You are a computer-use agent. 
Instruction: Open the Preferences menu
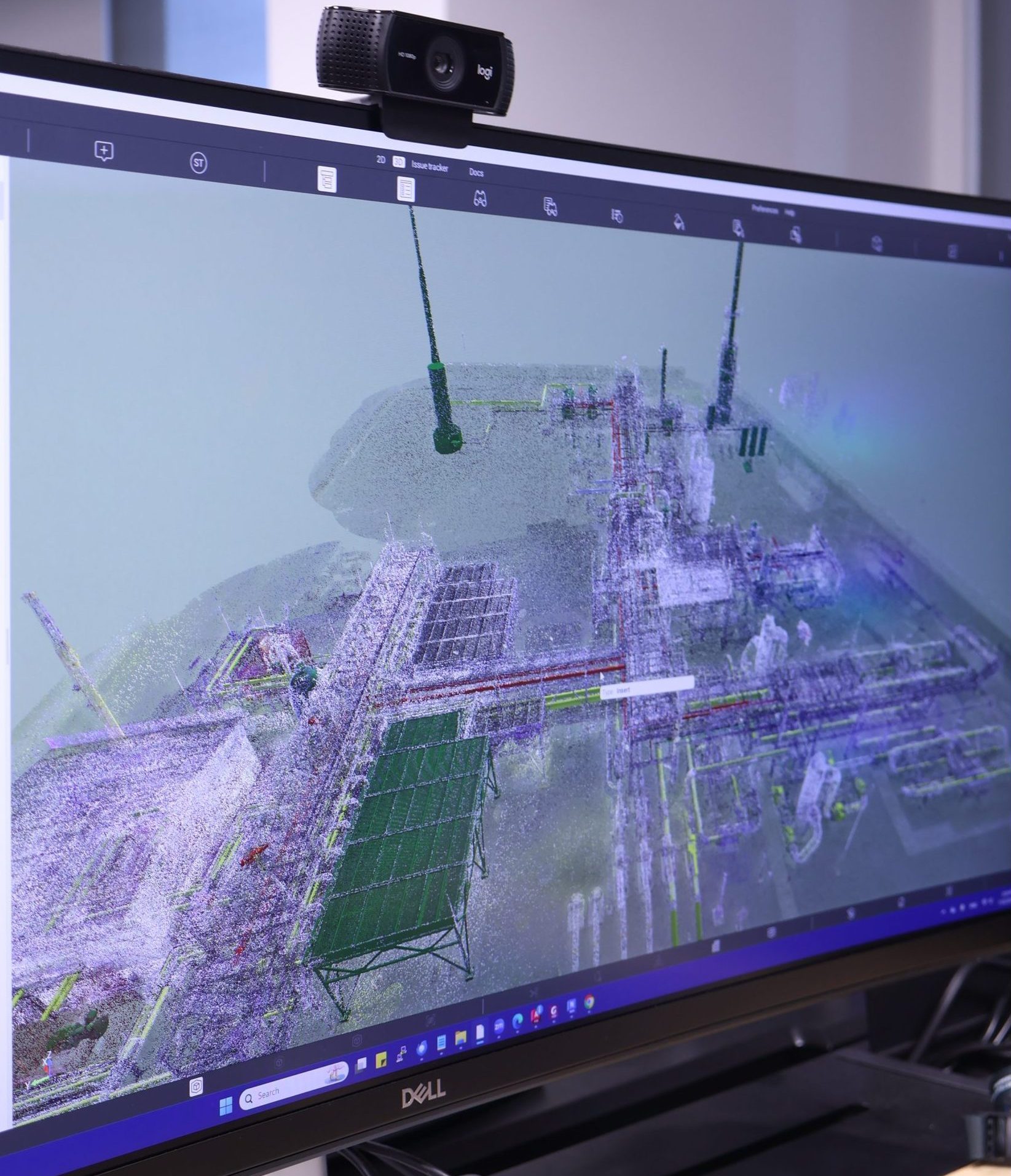click(x=765, y=210)
